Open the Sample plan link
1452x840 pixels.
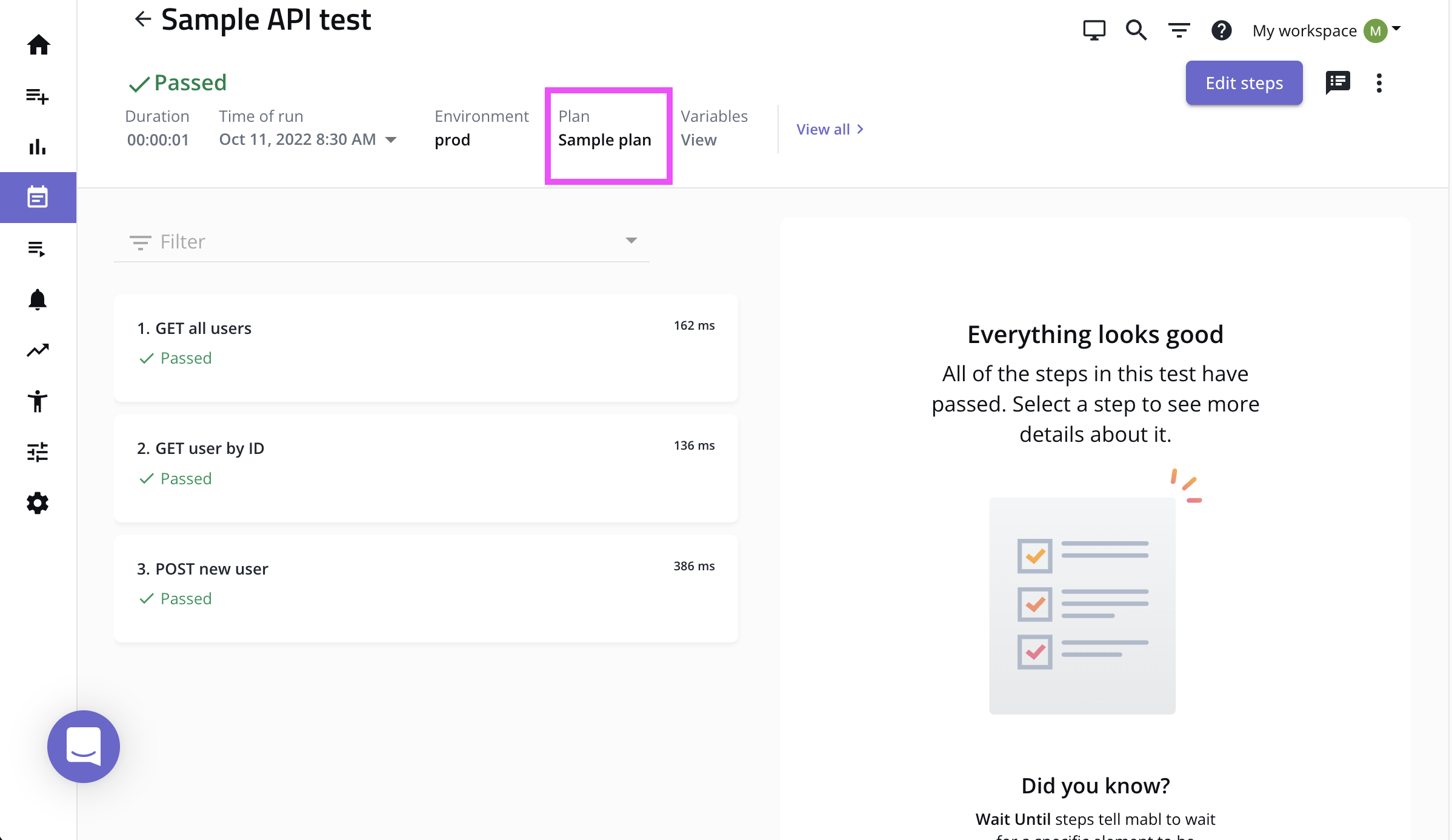point(604,140)
